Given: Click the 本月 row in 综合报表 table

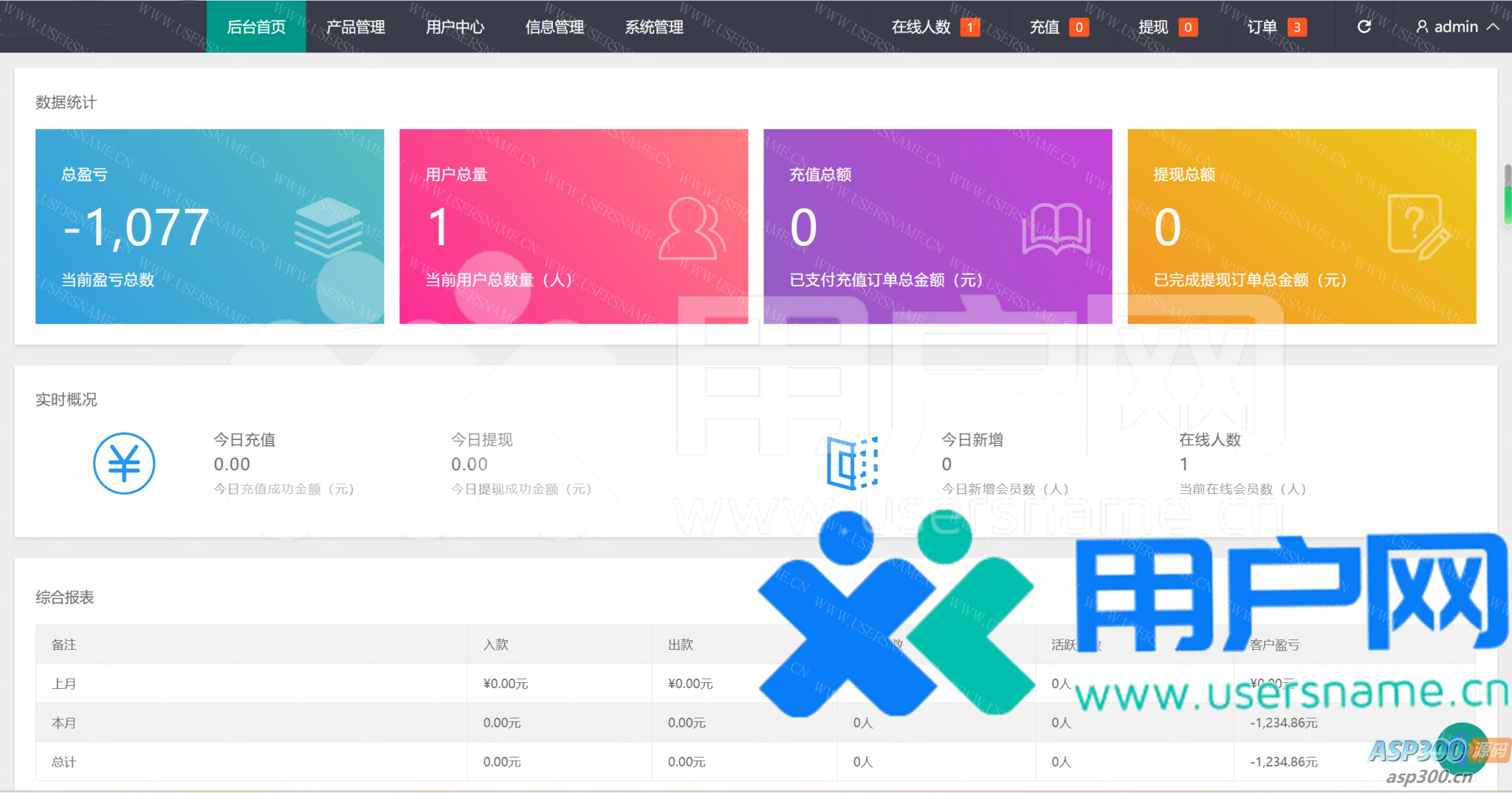Looking at the screenshot, I should [x=63, y=723].
